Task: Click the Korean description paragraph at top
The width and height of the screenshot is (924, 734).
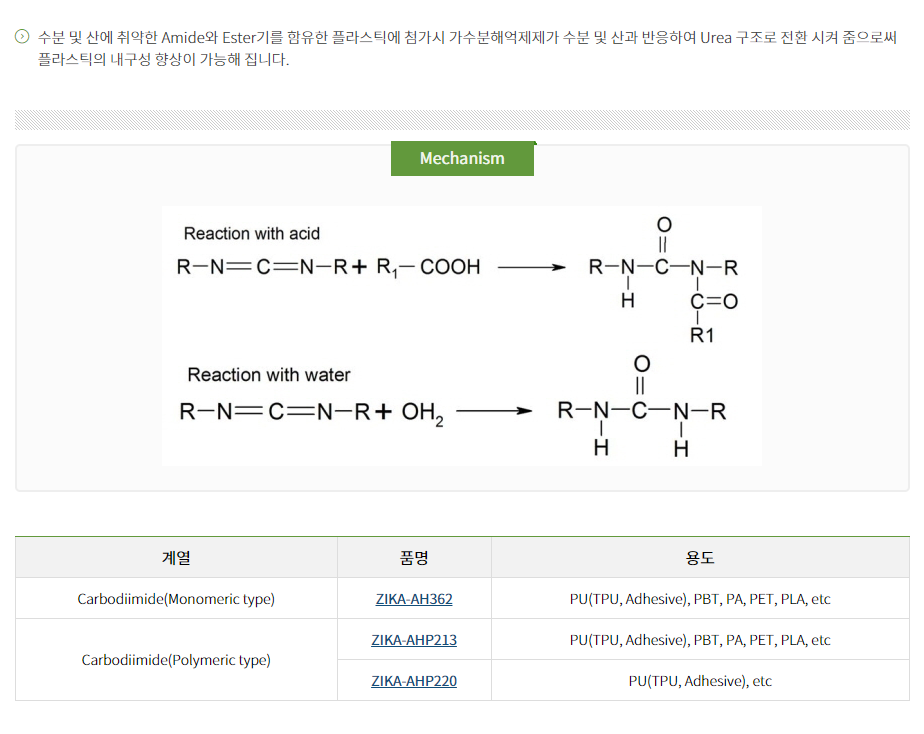Action: [460, 48]
